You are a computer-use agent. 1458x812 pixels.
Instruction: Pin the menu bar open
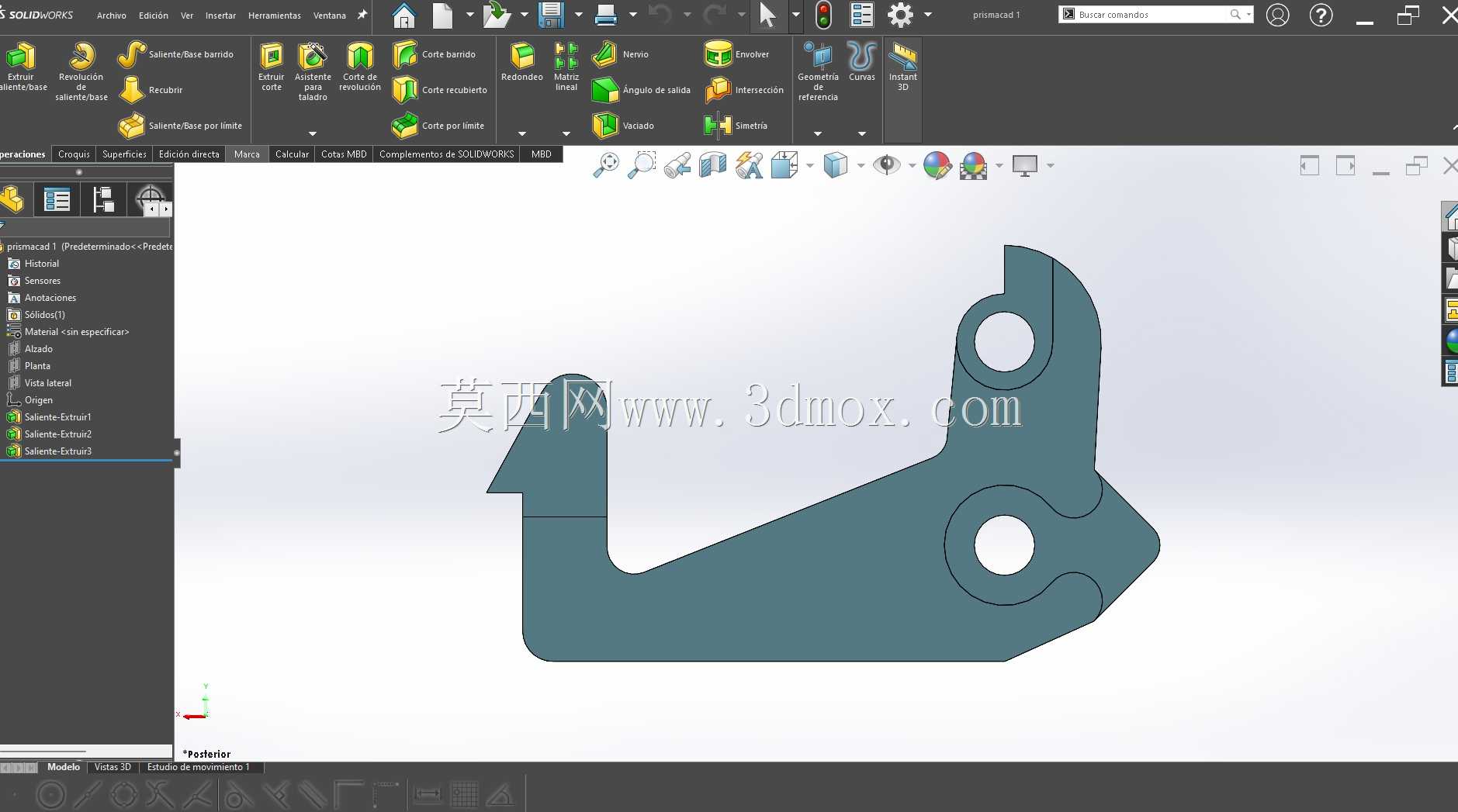362,15
